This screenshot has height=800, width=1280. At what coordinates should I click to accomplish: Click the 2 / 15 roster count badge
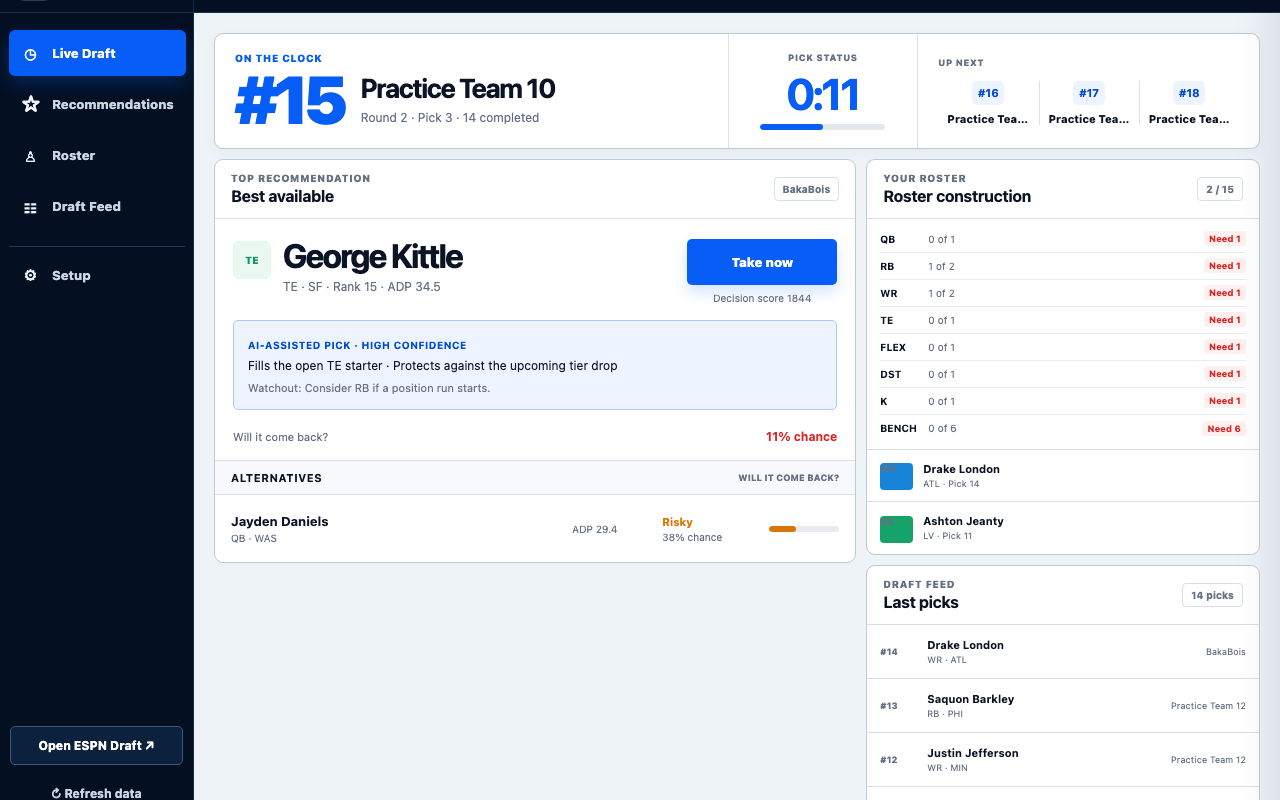[x=1220, y=189]
